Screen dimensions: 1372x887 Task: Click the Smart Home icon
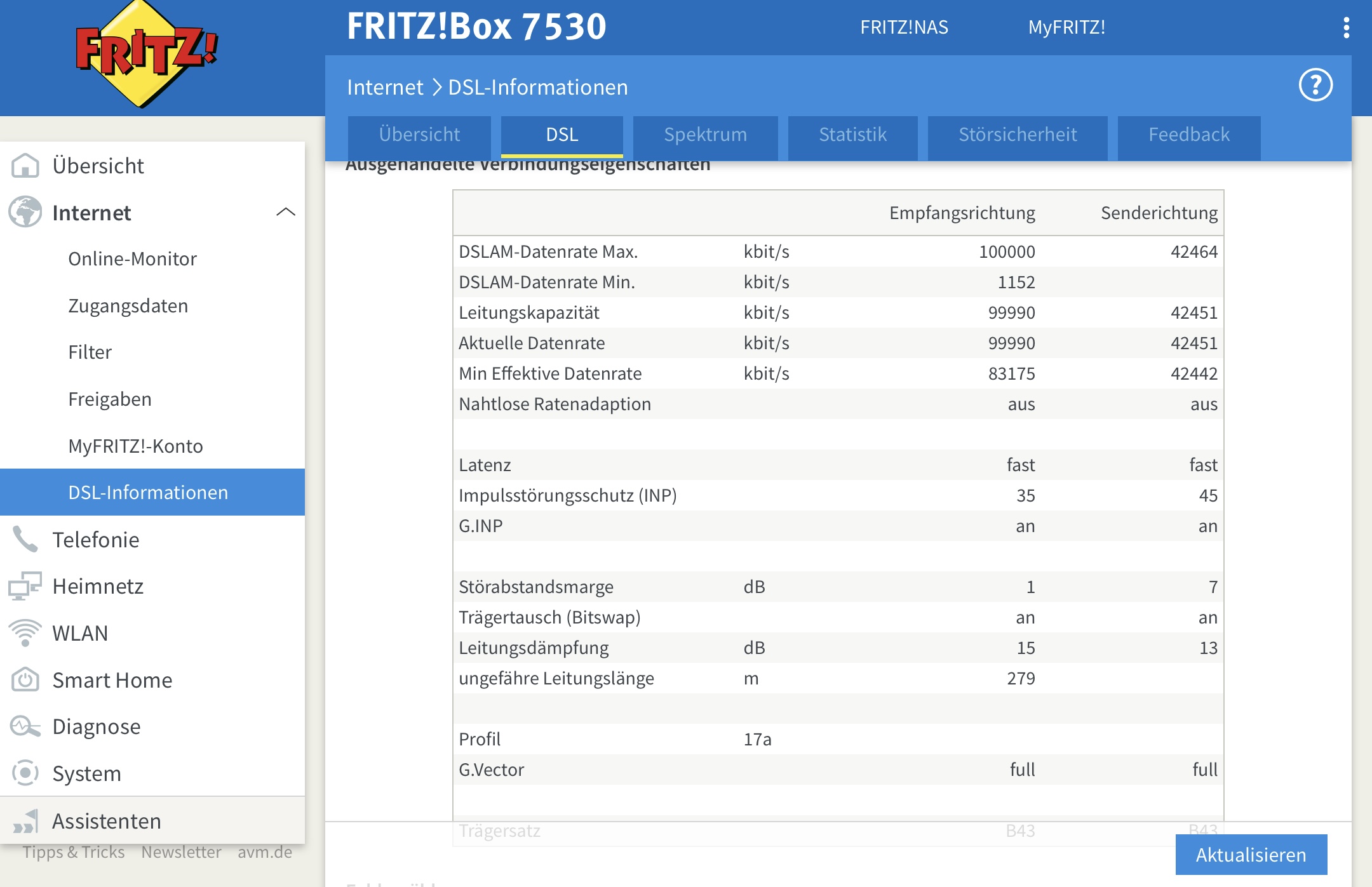25,680
